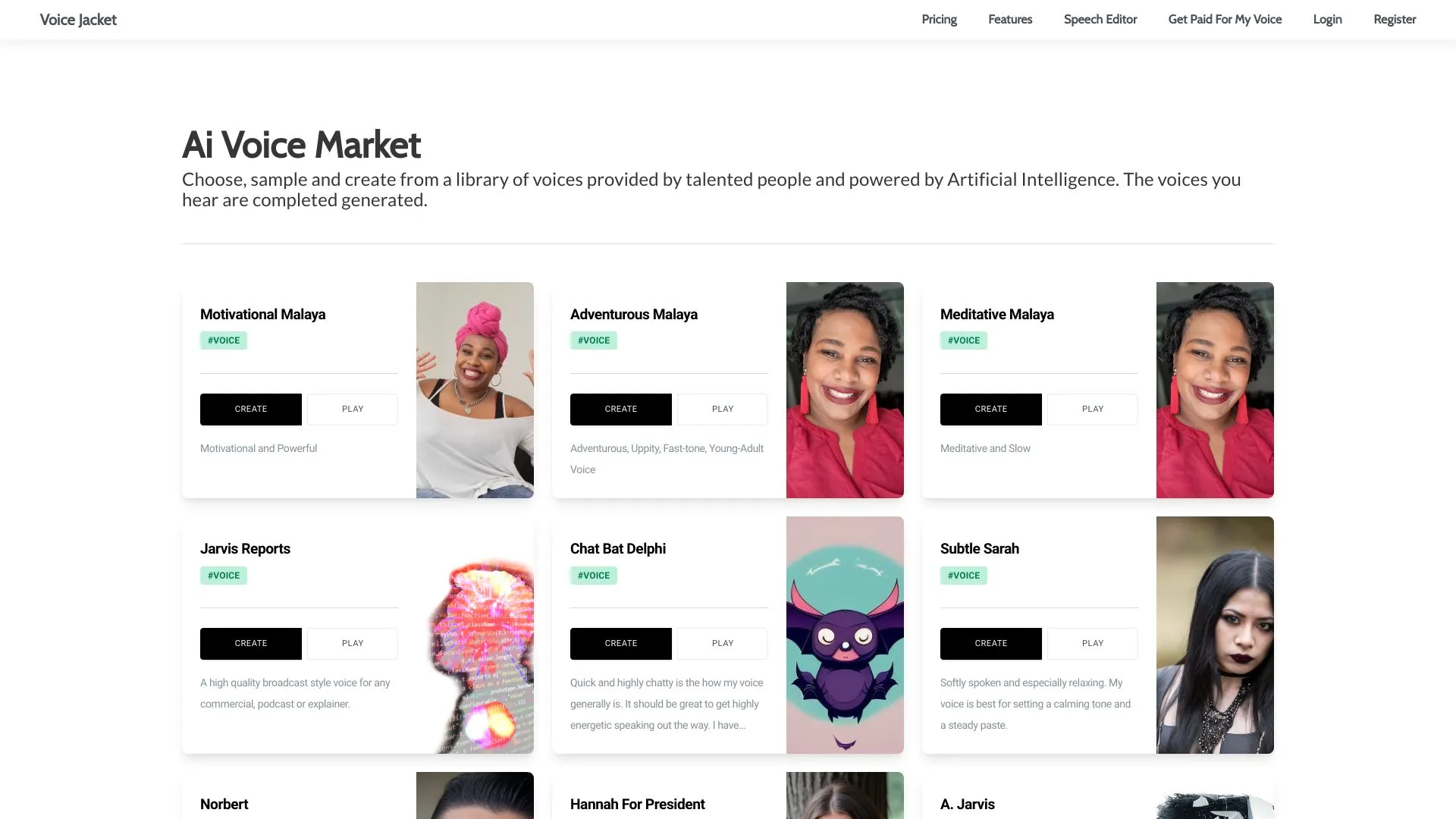The width and height of the screenshot is (1456, 819).
Task: Click the Register link
Action: pyautogui.click(x=1395, y=19)
